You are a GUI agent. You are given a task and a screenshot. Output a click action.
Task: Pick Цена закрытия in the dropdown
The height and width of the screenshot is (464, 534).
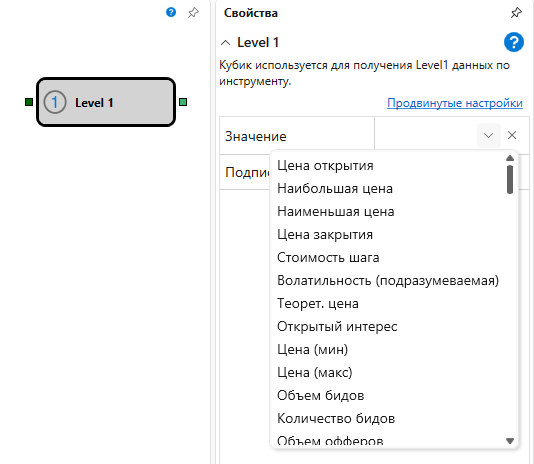(x=325, y=234)
